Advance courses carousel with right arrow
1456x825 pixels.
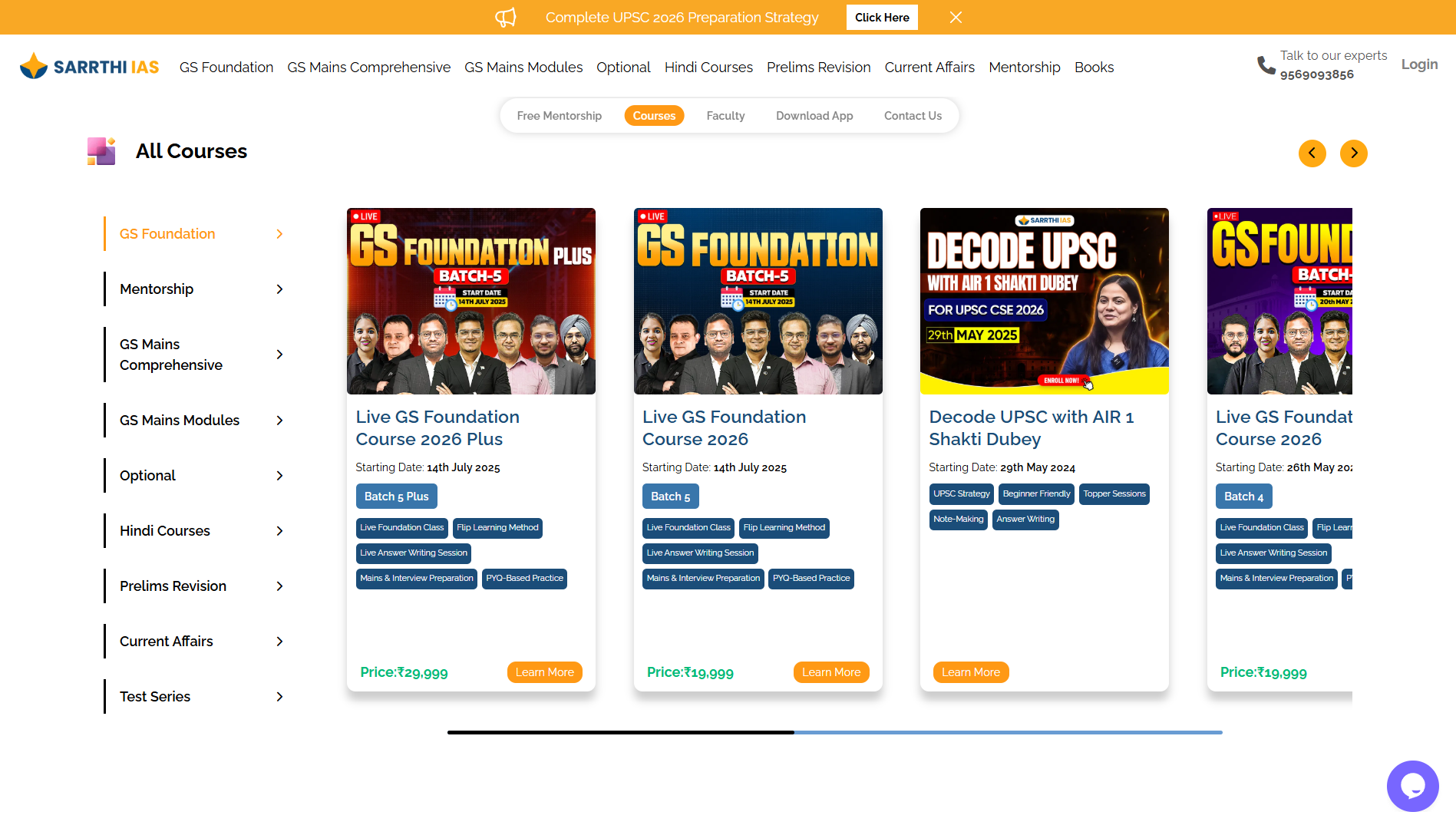[1353, 153]
